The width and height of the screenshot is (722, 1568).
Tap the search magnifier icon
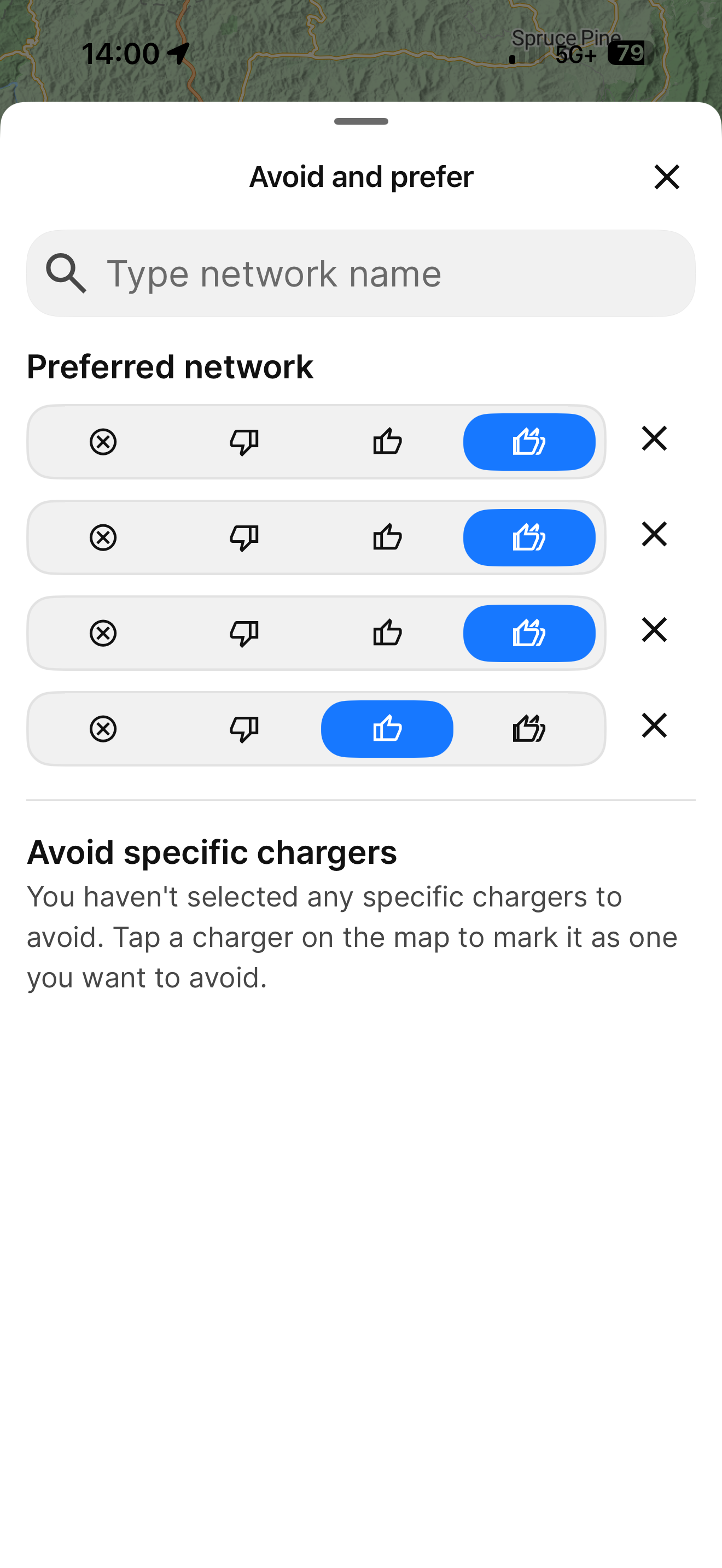(x=66, y=273)
